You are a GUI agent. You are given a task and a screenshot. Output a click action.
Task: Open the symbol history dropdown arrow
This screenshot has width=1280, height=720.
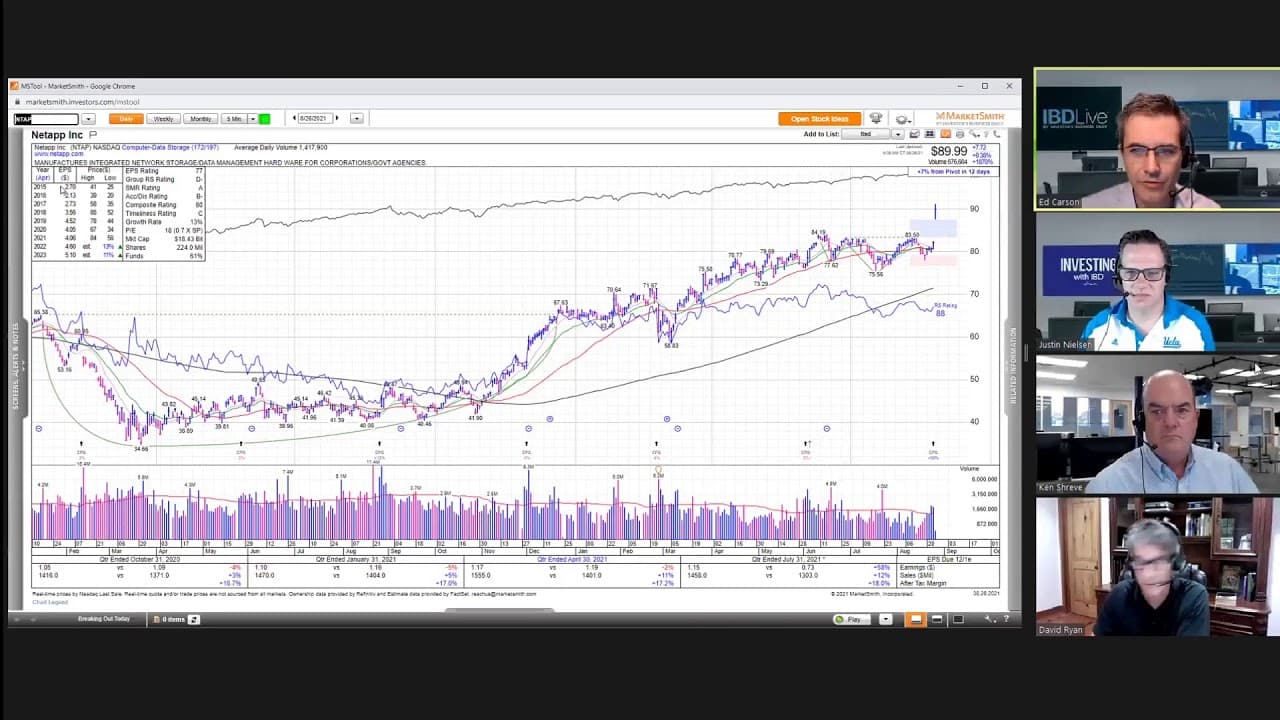[88, 119]
